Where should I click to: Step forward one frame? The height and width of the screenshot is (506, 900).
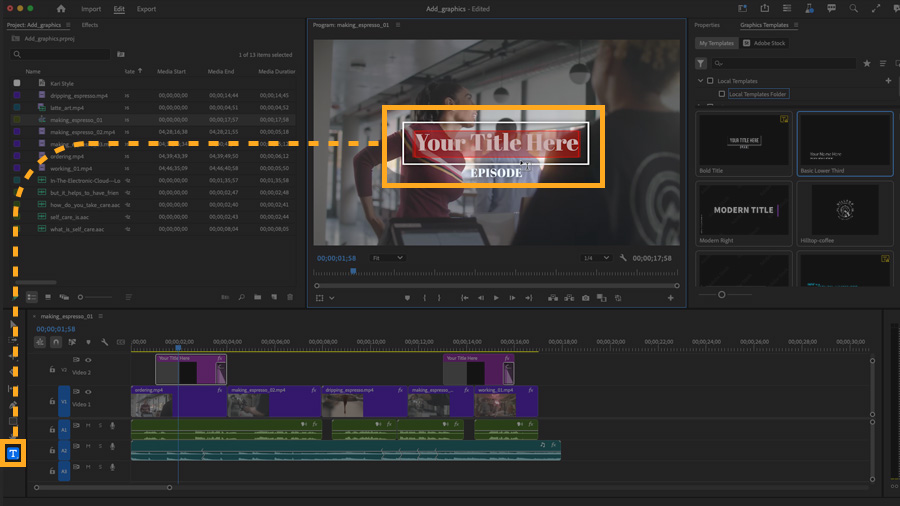pos(513,298)
